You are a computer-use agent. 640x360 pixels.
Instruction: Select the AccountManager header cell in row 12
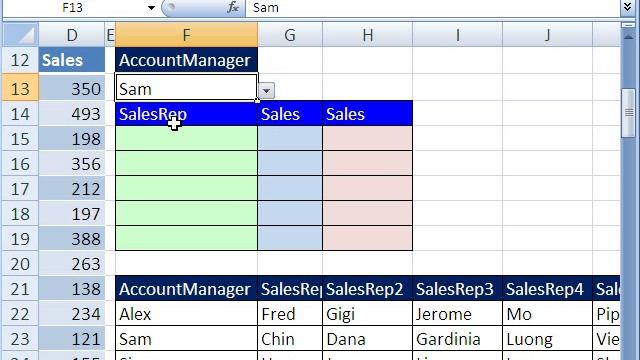[x=187, y=60]
